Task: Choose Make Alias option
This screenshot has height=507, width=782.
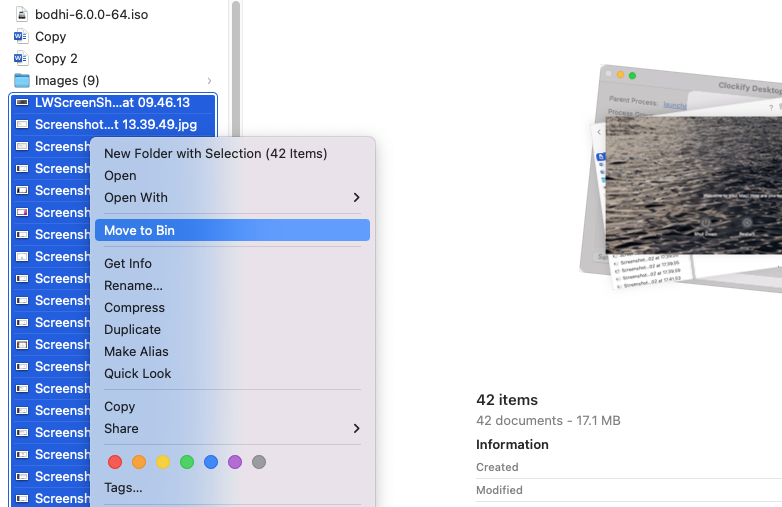Action: point(136,351)
